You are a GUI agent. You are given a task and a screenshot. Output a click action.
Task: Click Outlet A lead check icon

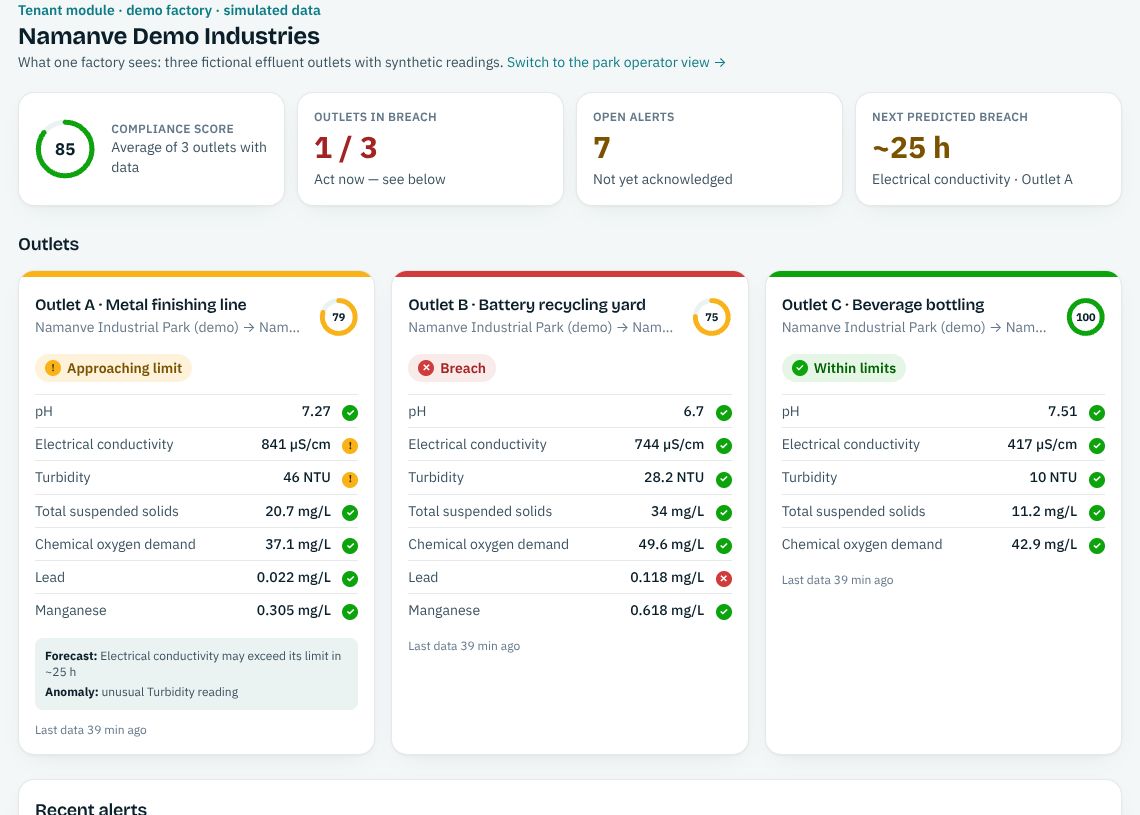point(350,579)
